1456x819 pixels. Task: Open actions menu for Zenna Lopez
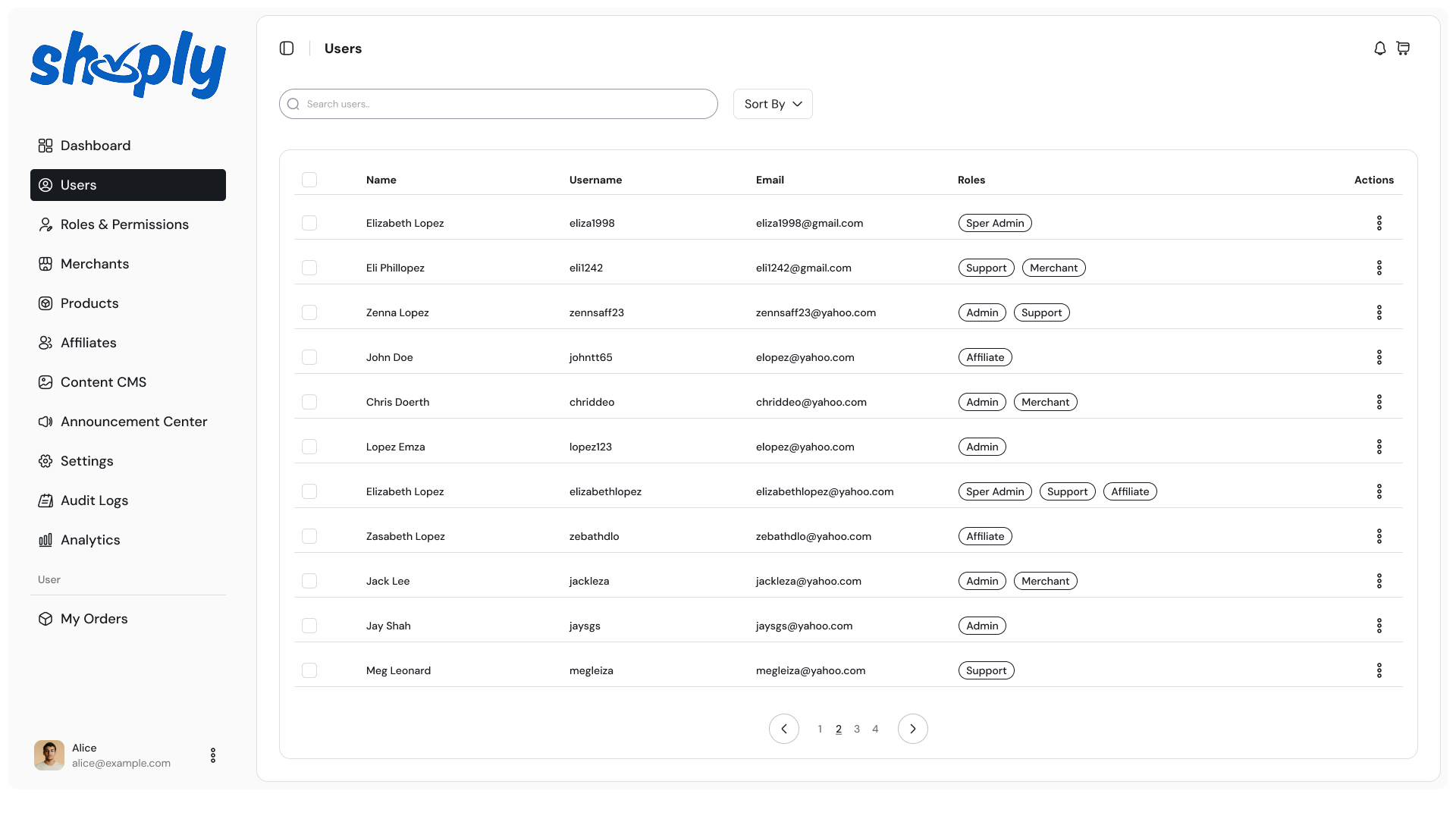click(1379, 312)
